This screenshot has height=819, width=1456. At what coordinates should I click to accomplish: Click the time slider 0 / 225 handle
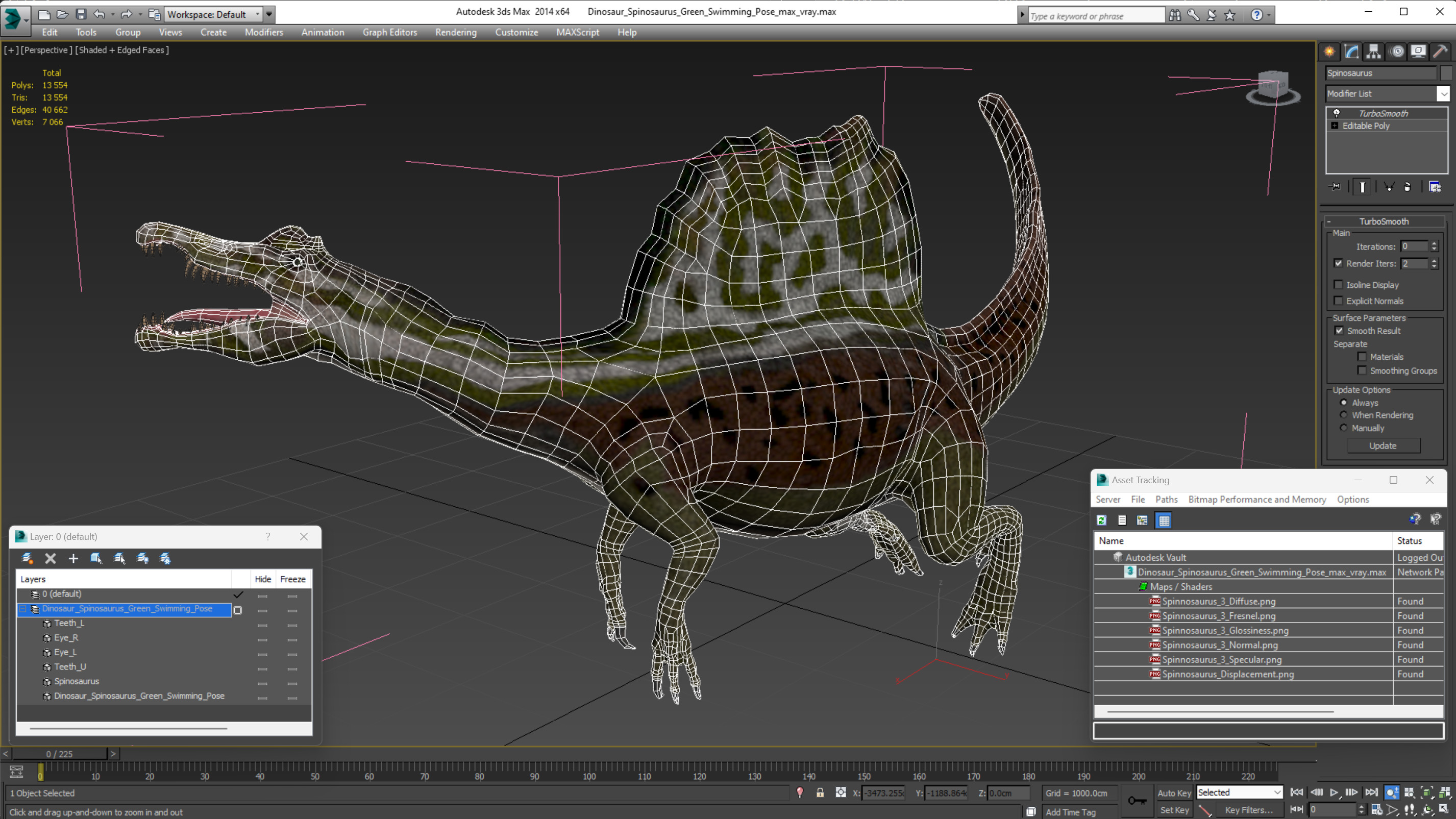tap(59, 754)
